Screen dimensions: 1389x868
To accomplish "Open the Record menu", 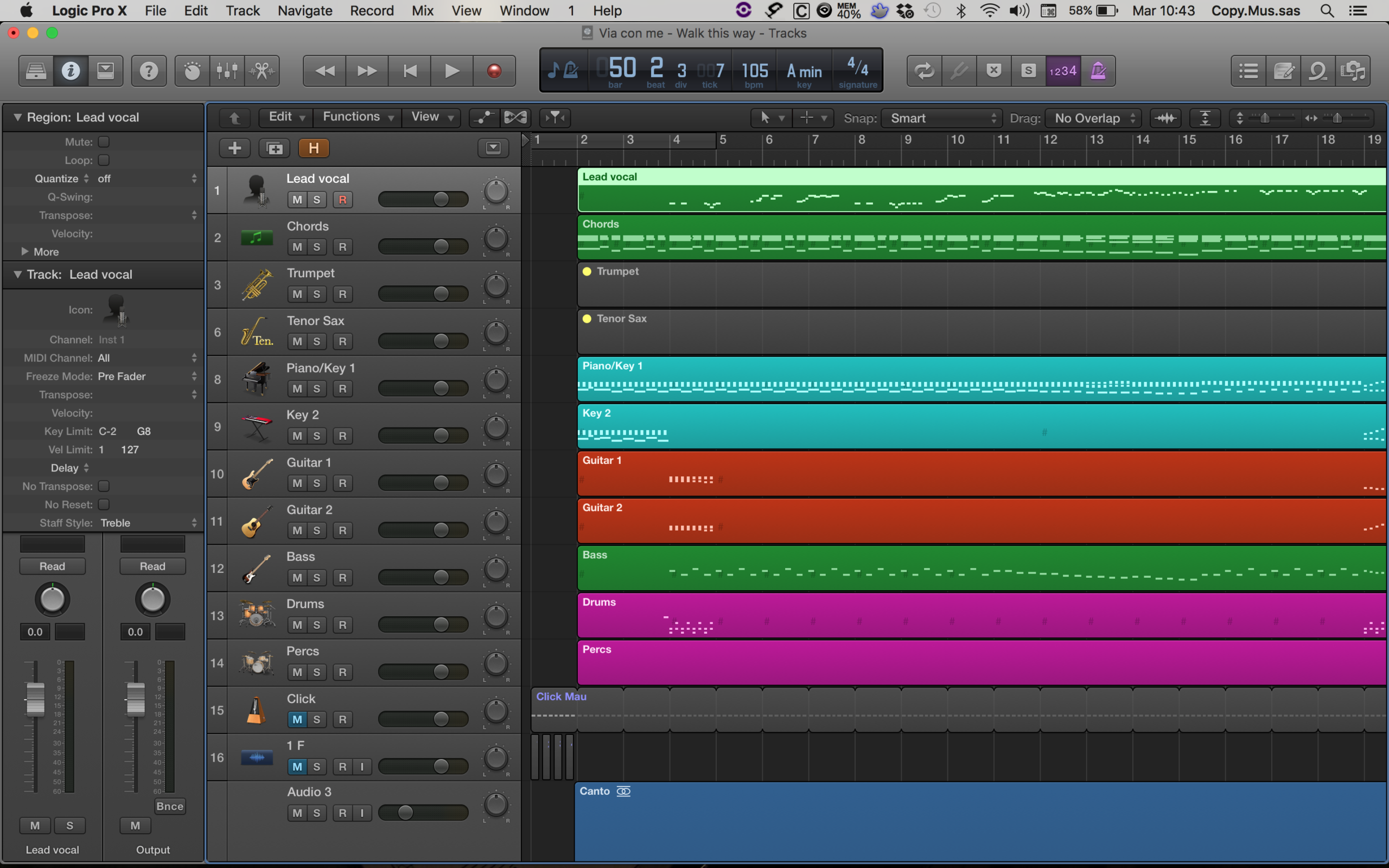I will pos(372,10).
